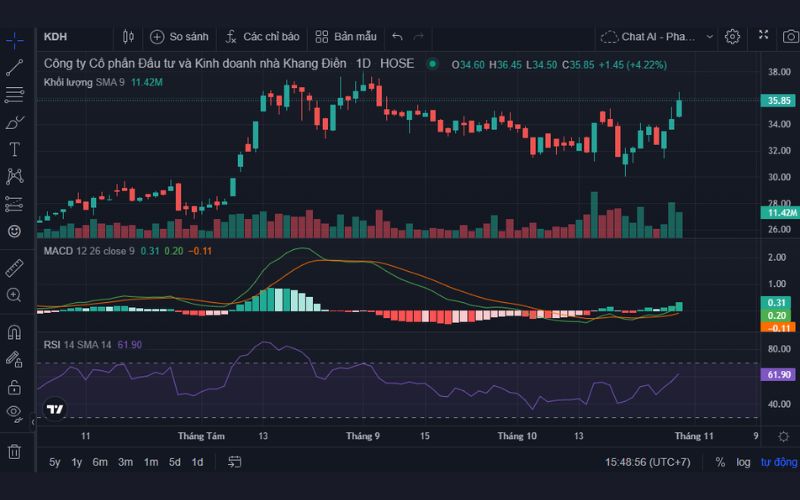Choose the brush drawing tool

pyautogui.click(x=15, y=122)
